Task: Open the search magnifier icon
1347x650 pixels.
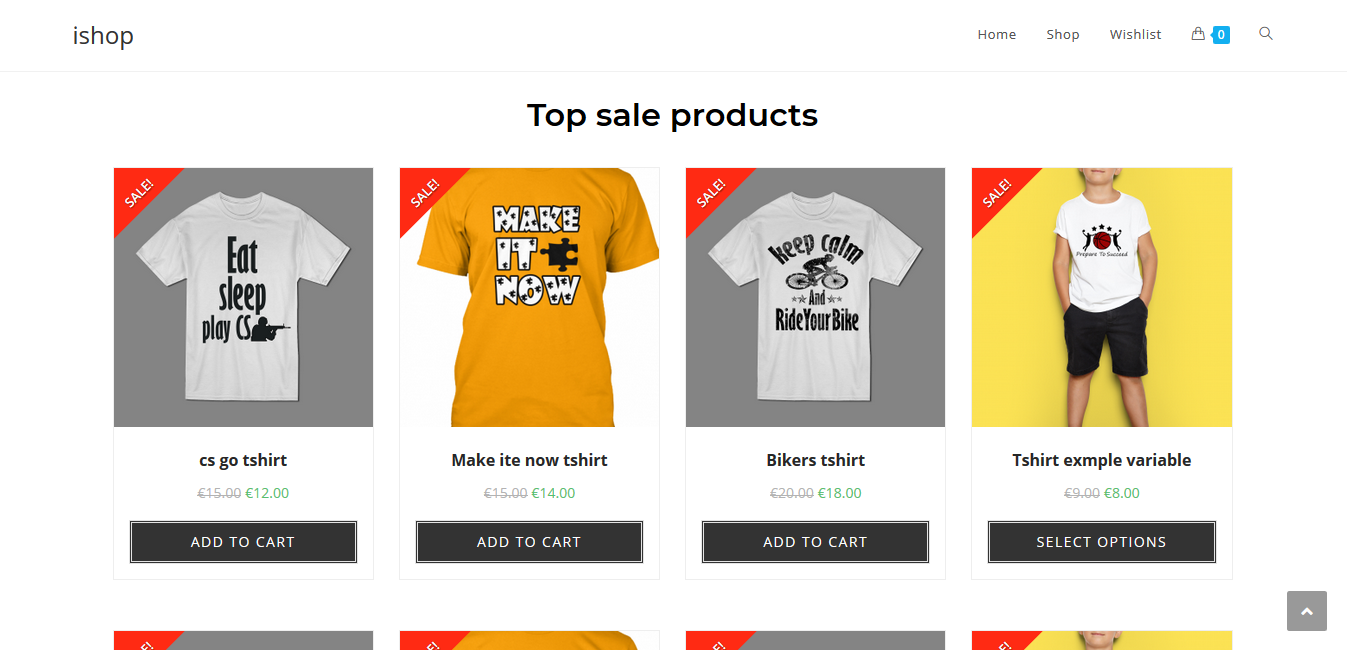Action: click(x=1266, y=34)
